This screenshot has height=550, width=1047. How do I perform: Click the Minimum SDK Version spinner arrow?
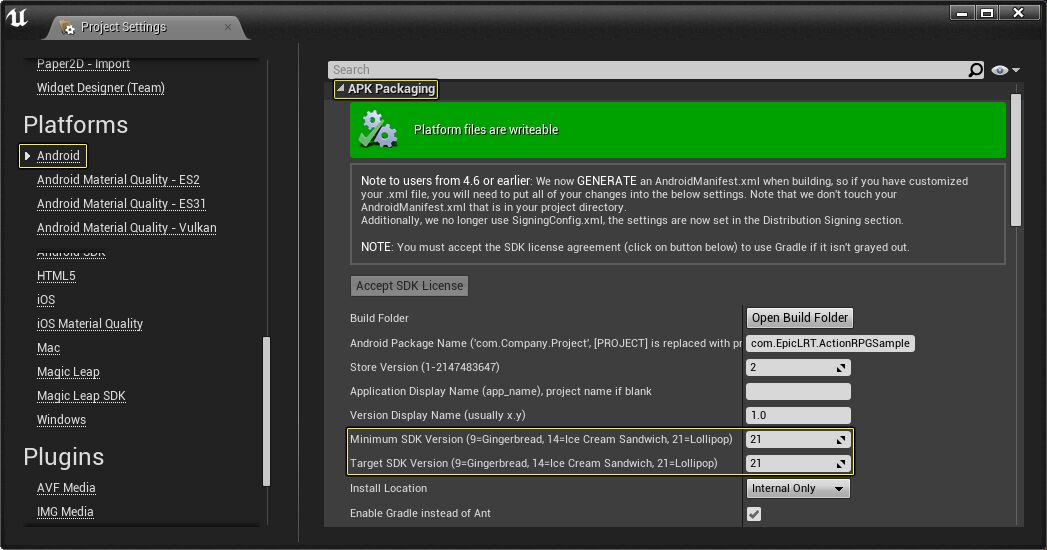841,440
